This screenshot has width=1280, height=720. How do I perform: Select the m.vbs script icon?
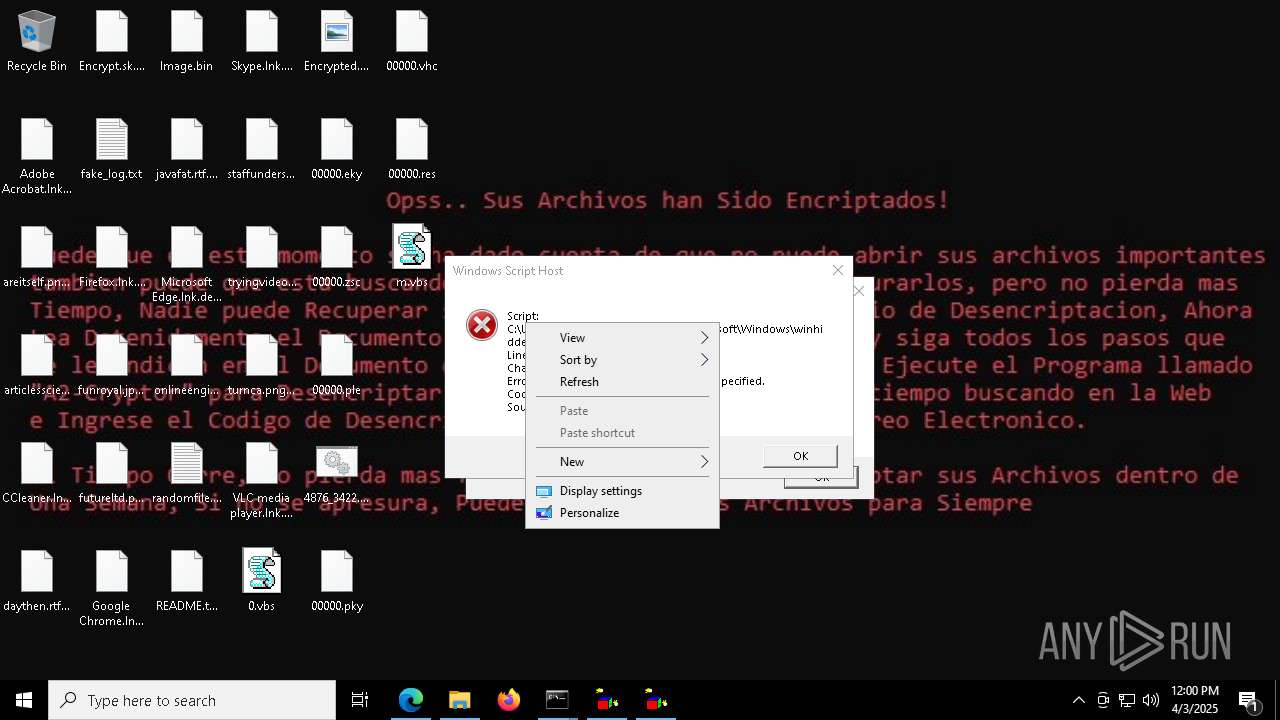pos(412,258)
